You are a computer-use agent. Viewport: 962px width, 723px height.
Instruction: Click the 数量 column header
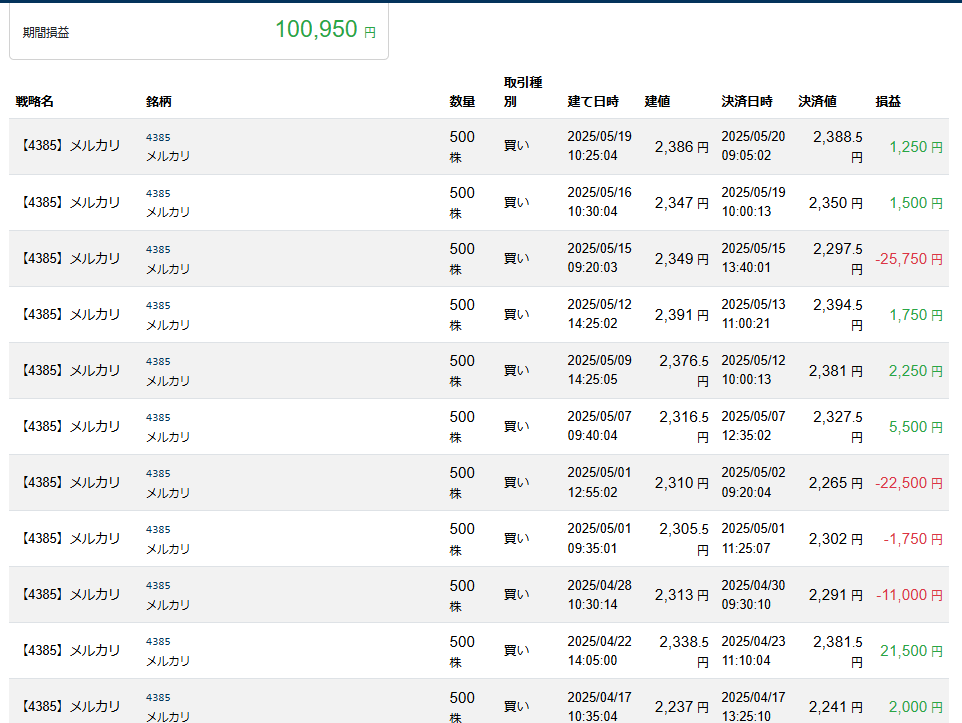click(x=462, y=101)
